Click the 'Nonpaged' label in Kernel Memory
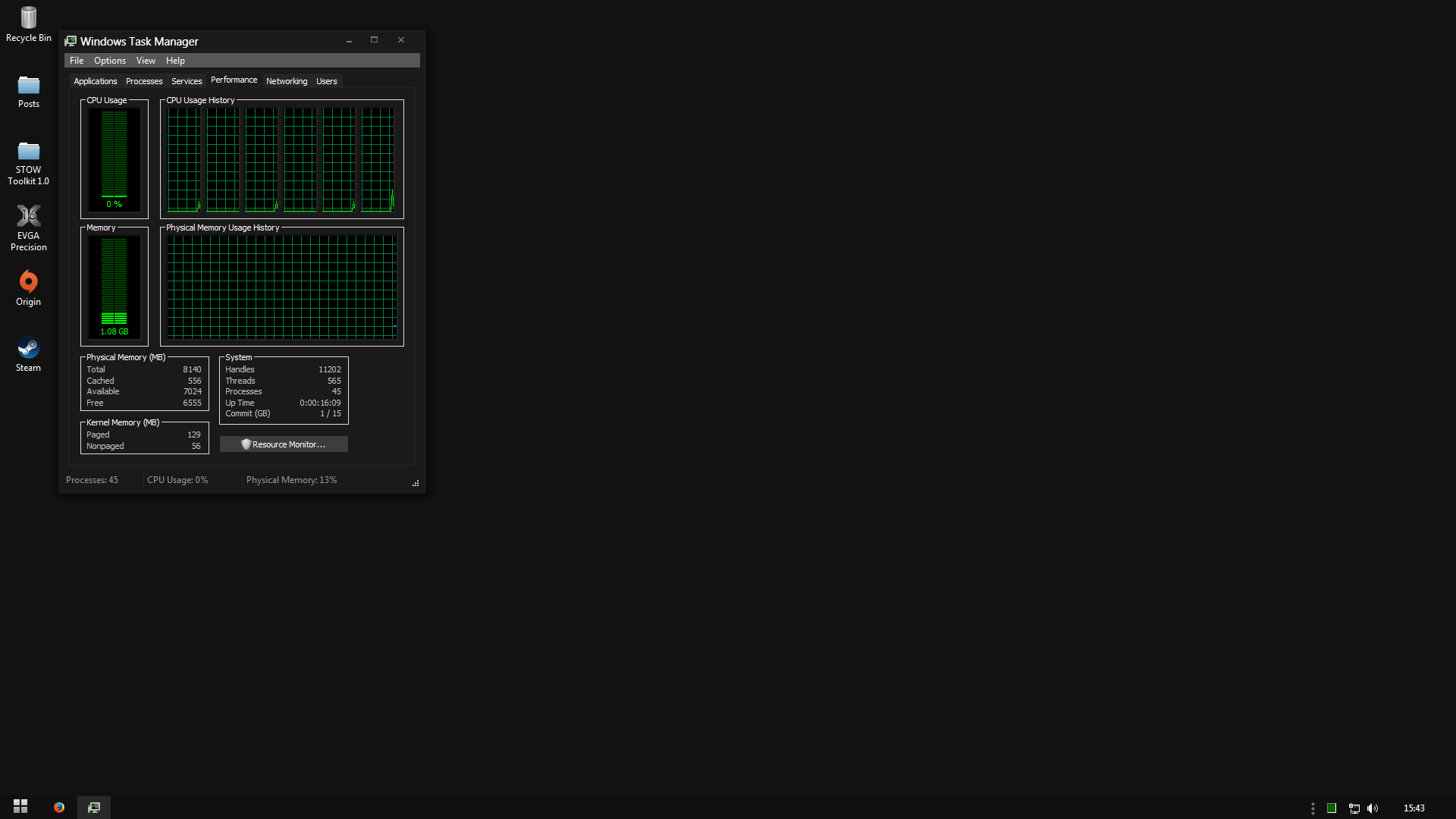 click(x=105, y=447)
